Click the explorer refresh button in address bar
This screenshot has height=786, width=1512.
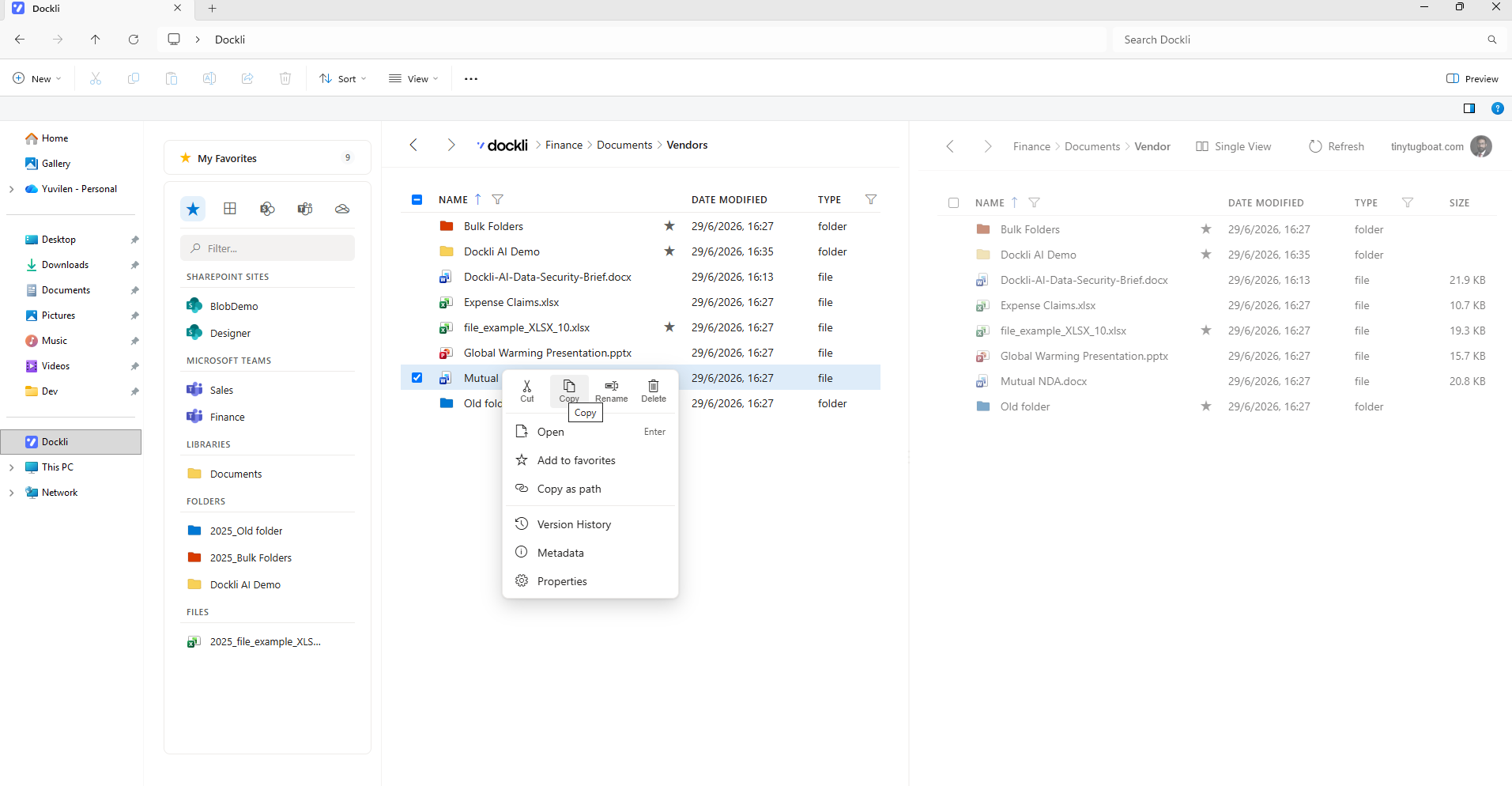pos(134,40)
